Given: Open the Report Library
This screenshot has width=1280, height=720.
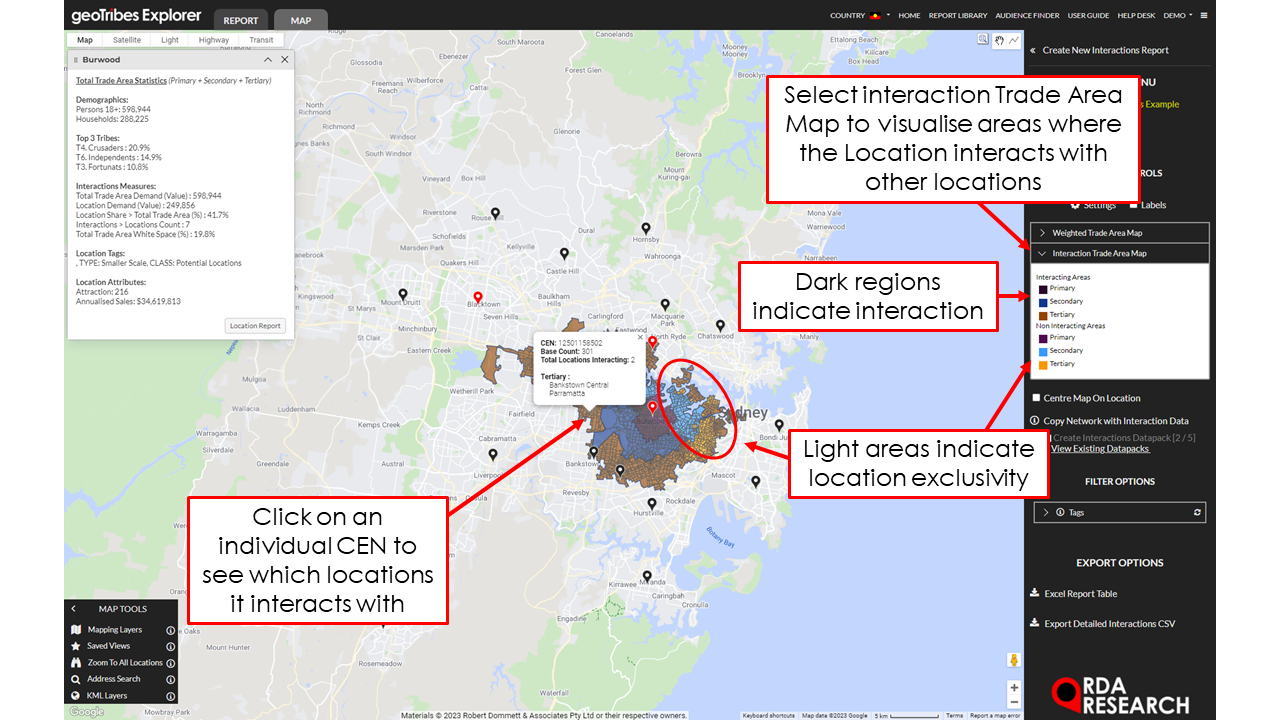Looking at the screenshot, I should 957,16.
